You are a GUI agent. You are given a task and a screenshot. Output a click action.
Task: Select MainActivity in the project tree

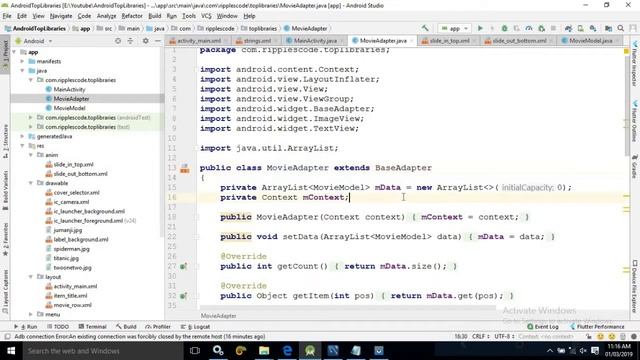tap(69, 89)
